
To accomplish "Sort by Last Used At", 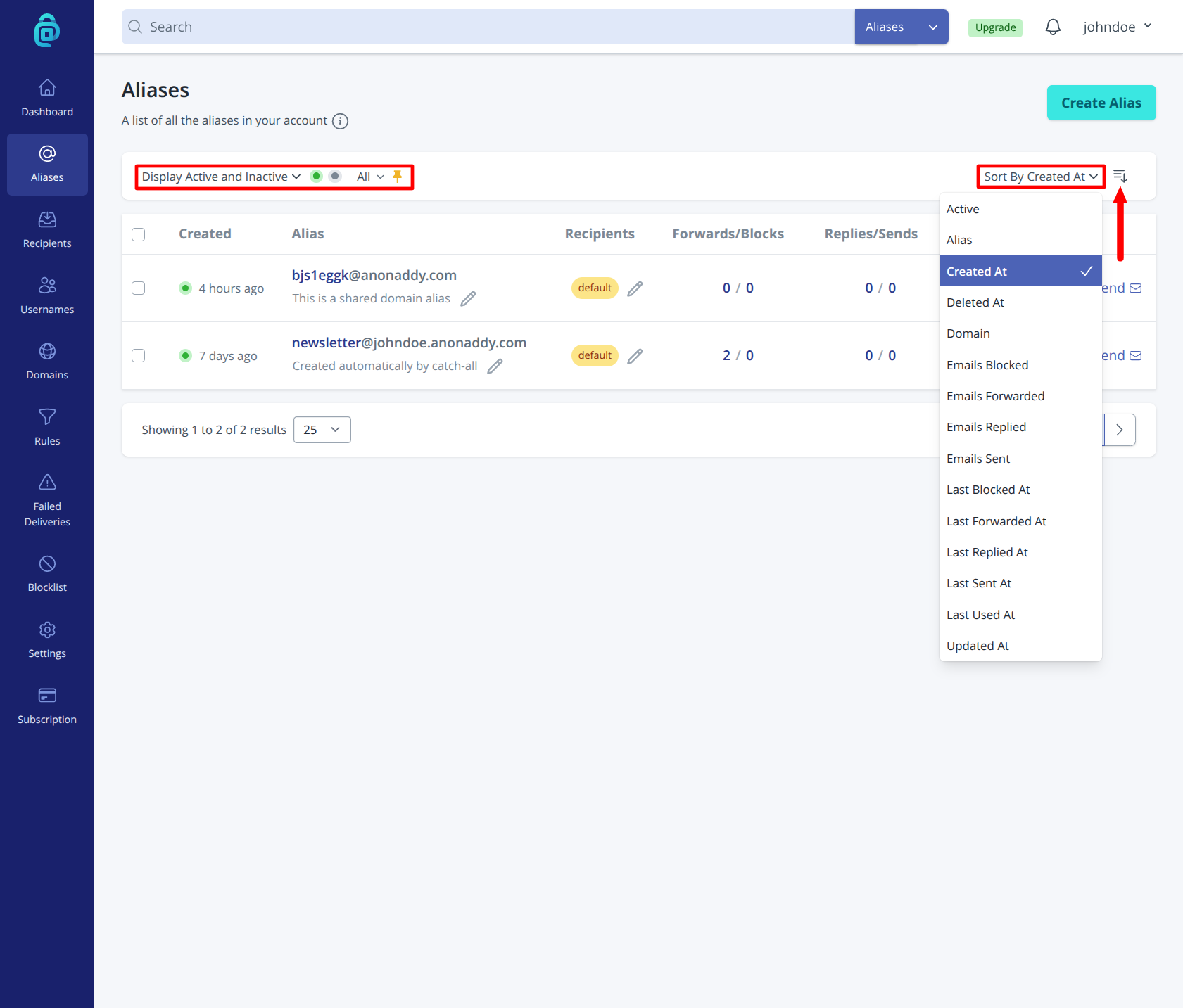I will pos(1020,615).
